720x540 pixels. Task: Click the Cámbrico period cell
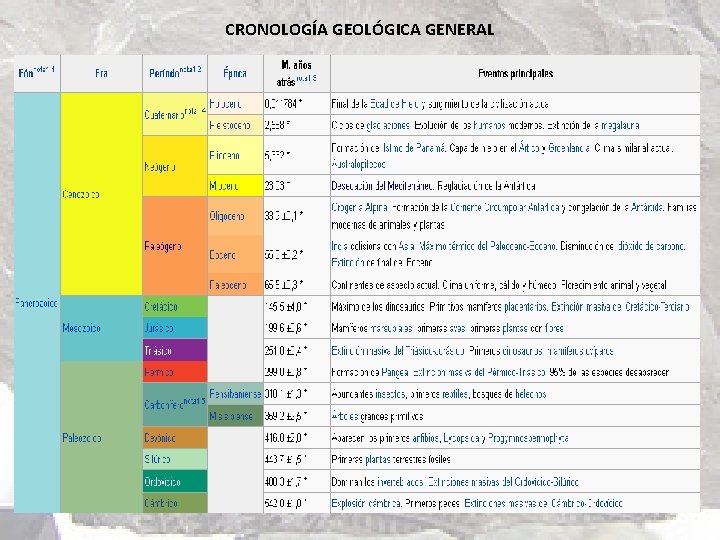[175, 503]
